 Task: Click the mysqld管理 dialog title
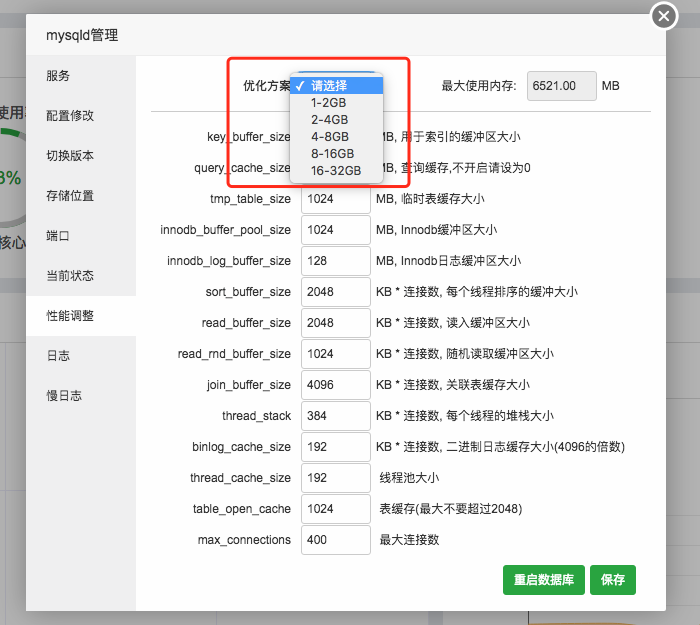click(82, 35)
